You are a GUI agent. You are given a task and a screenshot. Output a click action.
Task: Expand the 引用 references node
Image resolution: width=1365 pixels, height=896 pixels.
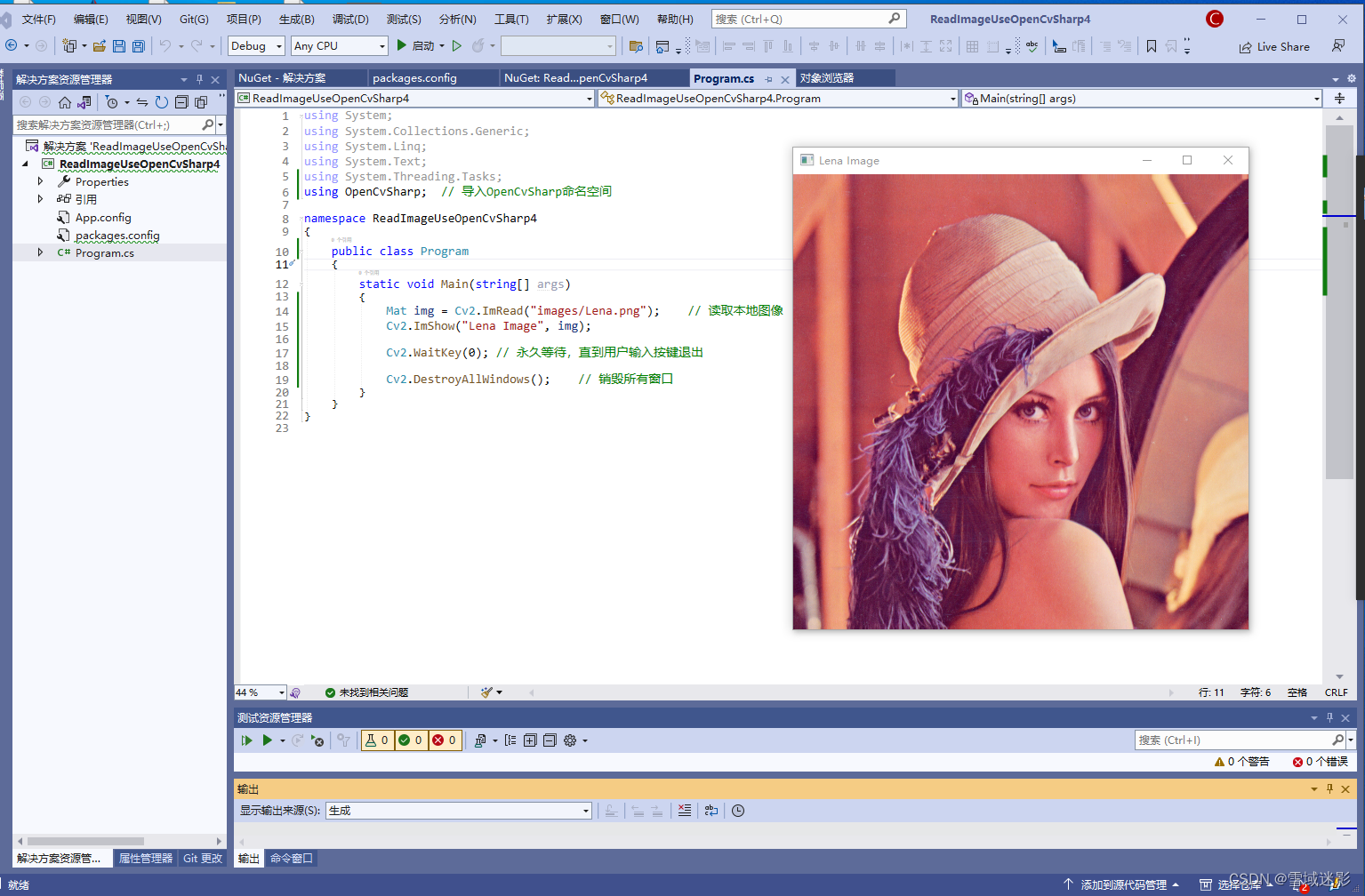click(40, 199)
